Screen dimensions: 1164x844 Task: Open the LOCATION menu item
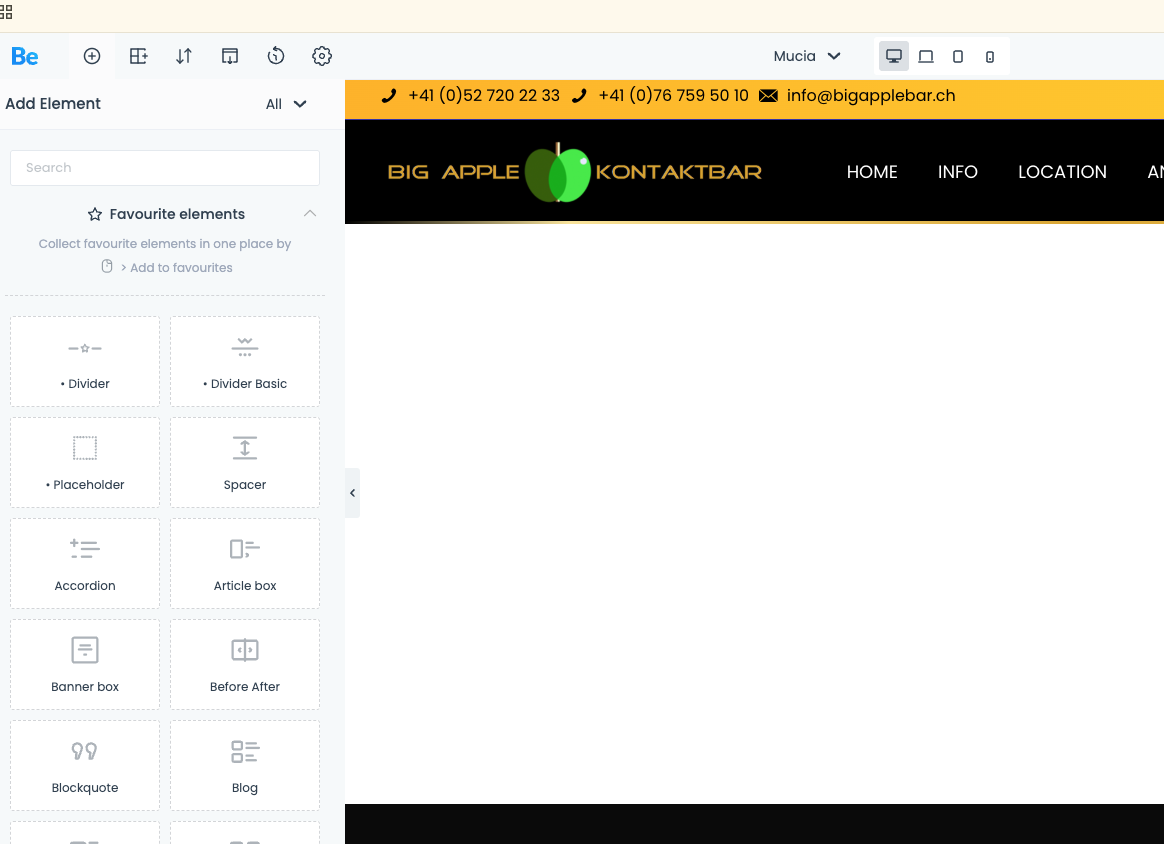[x=1062, y=172]
